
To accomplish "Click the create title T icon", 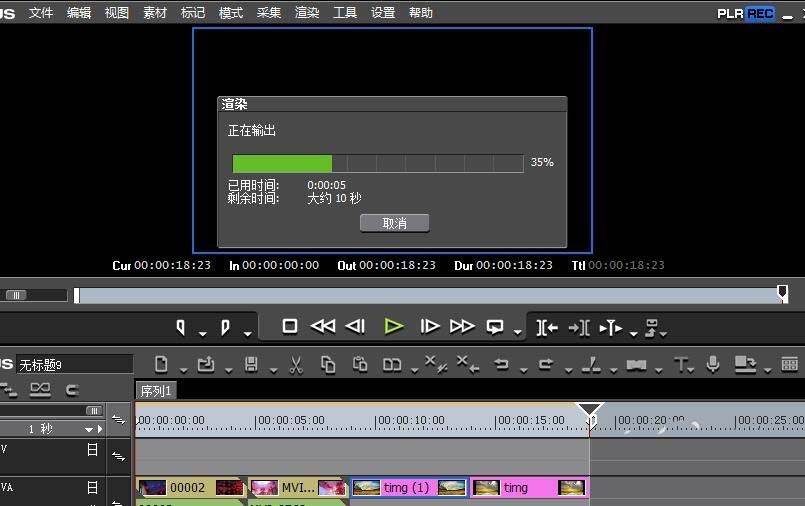I will coord(681,364).
